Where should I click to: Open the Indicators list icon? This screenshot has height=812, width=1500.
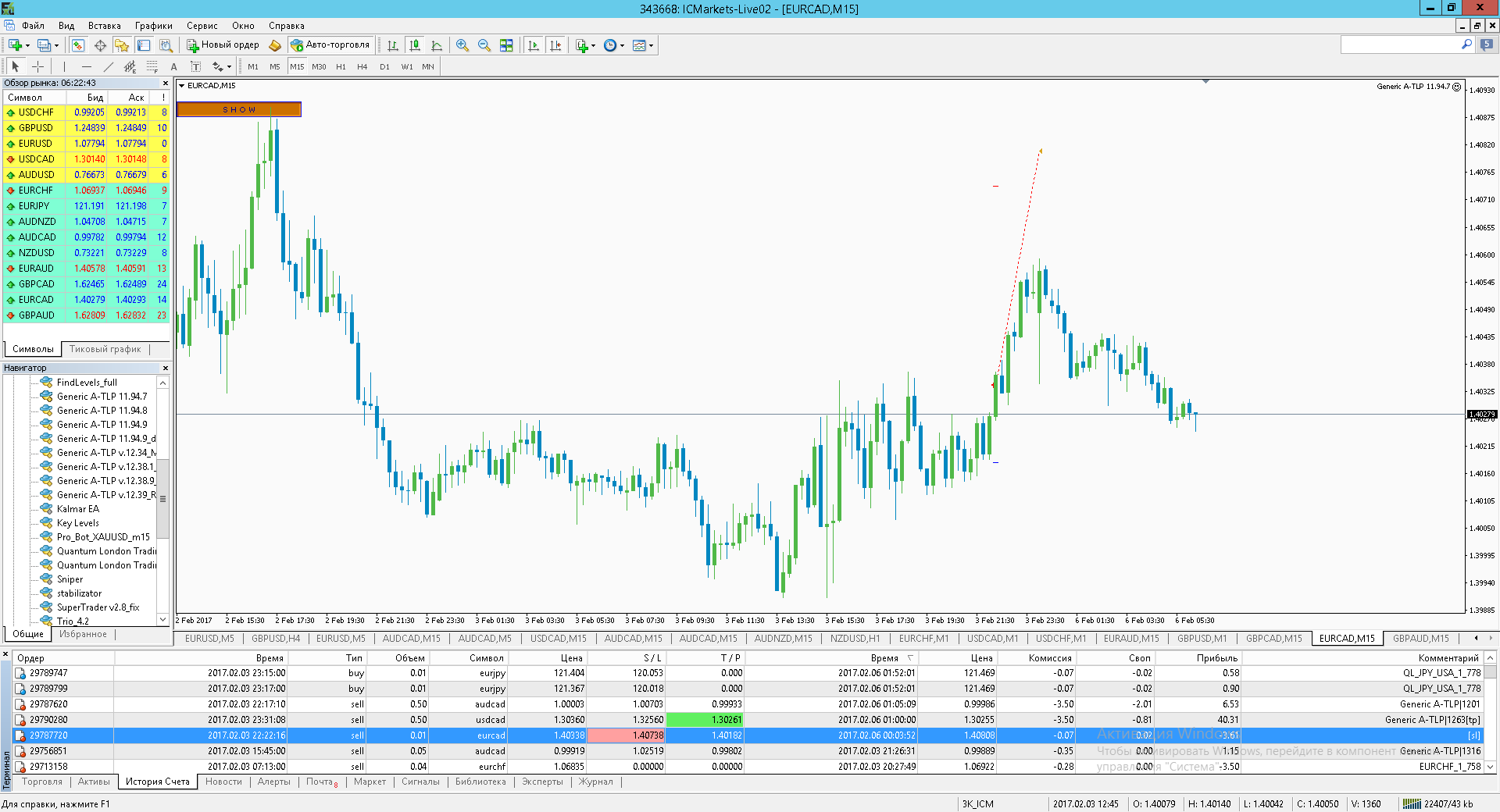click(582, 45)
